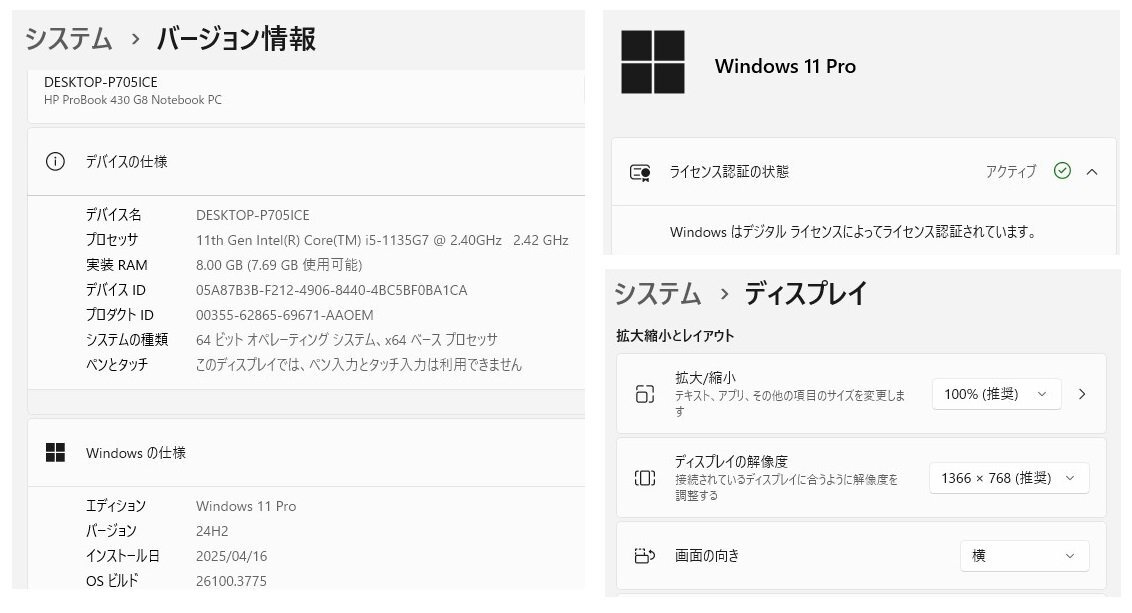Go back to システム from ディスプレイ breadcrumb
The image size is (1132, 613).
(657, 294)
